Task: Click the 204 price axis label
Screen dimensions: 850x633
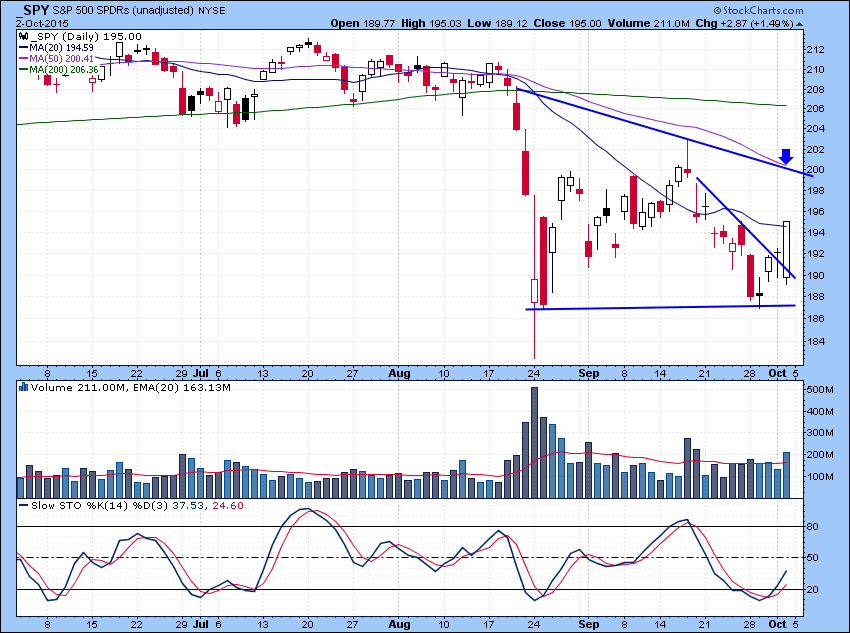Action: point(816,128)
